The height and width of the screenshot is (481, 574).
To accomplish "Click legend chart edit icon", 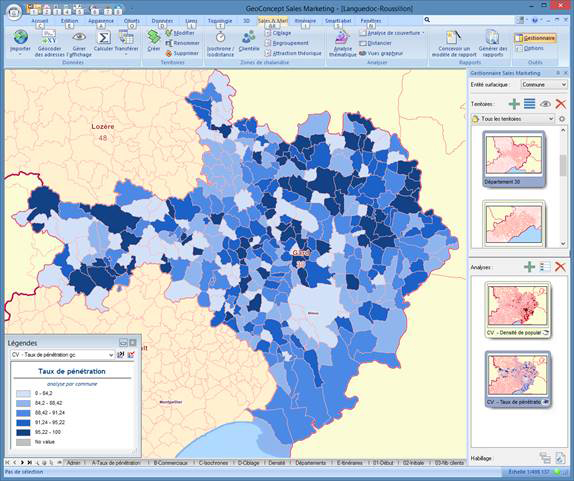I will tap(131, 355).
